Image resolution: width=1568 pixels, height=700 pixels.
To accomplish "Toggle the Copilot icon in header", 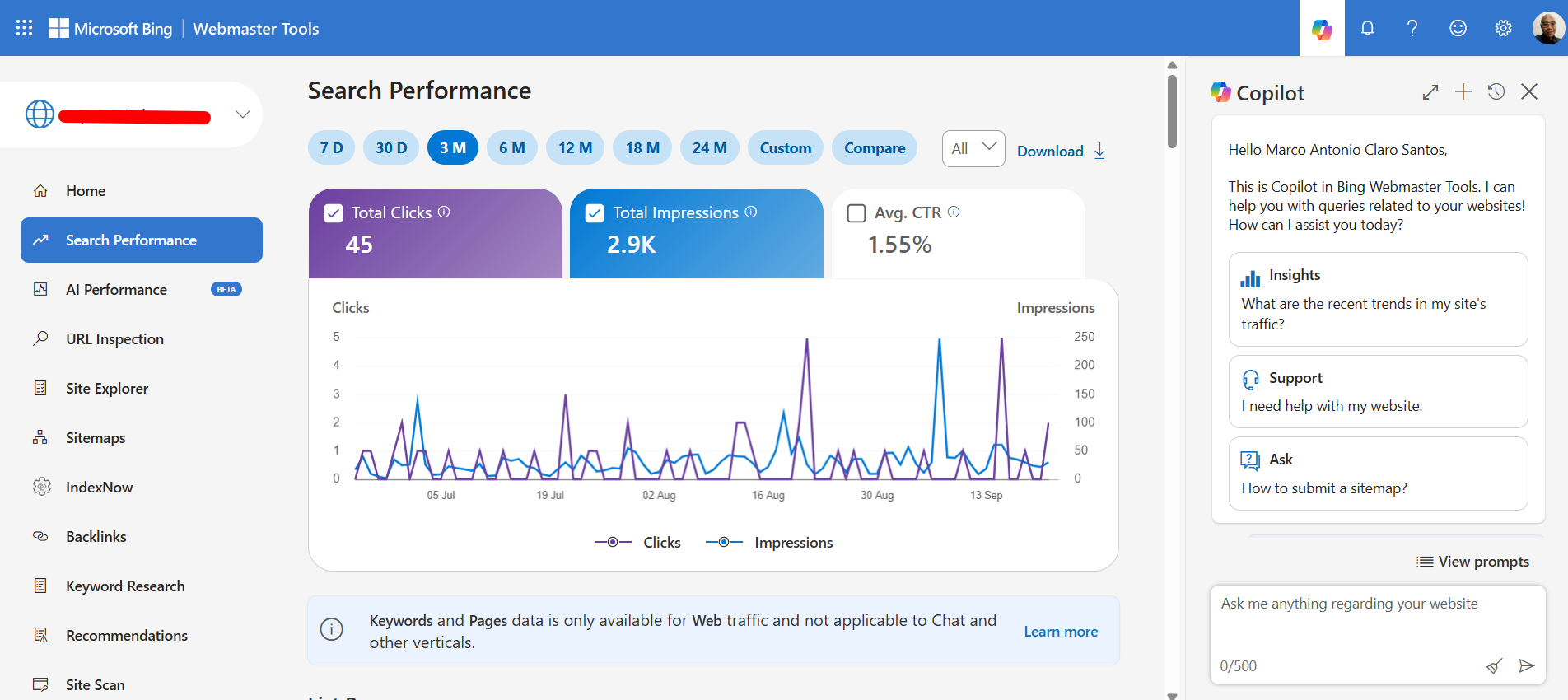I will point(1322,29).
